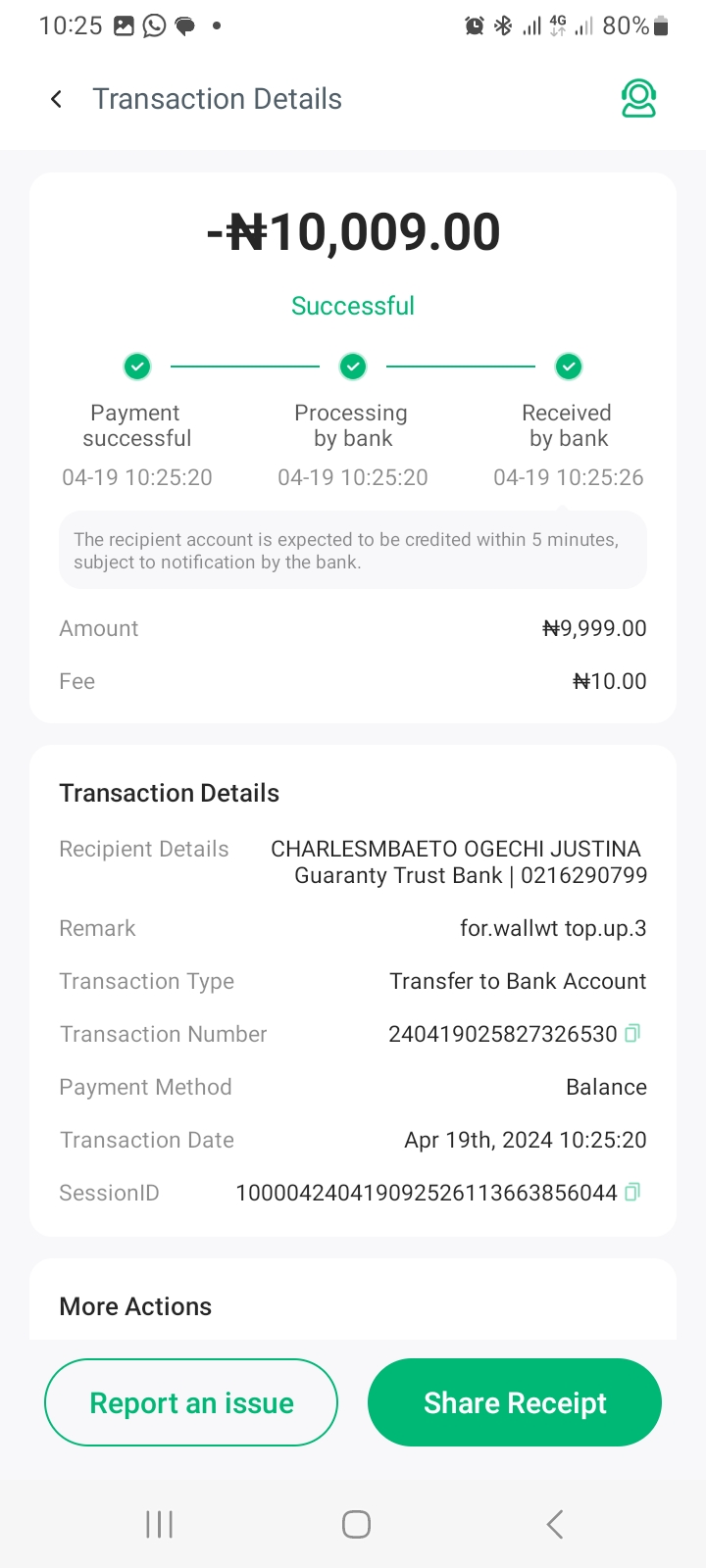Copy the SessionID value
Screen dimensions: 706x1568
[x=632, y=1192]
